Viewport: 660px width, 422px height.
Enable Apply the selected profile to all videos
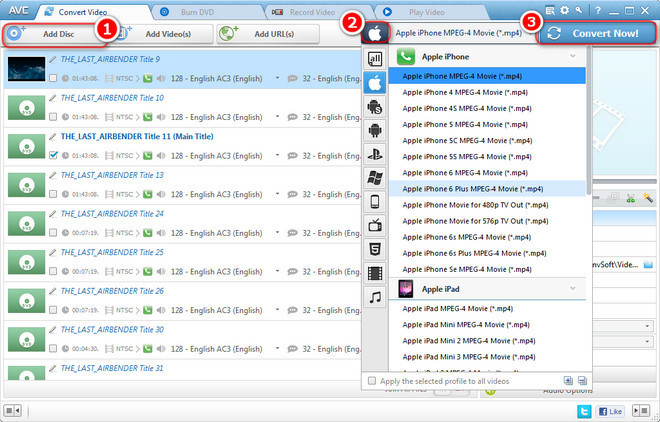(372, 381)
